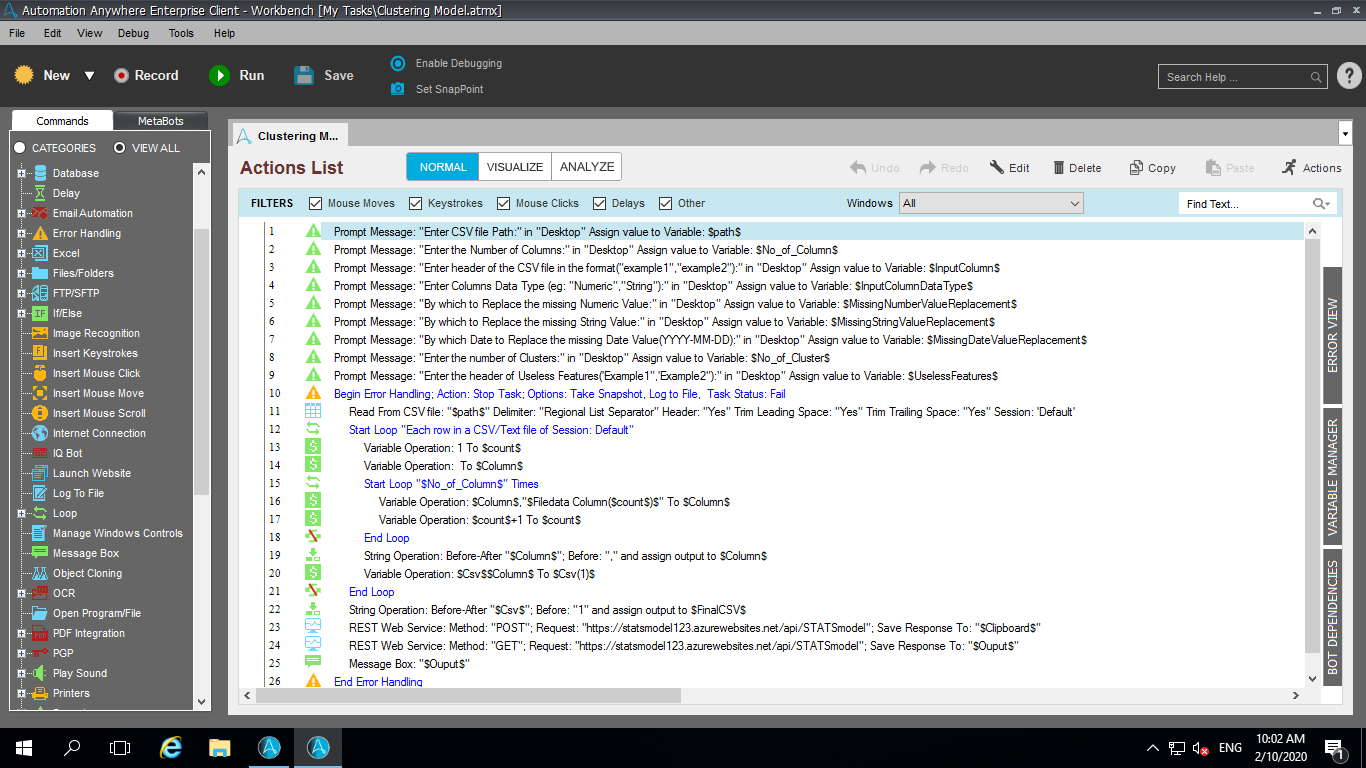The width and height of the screenshot is (1366, 768).
Task: Click the Find Text input field
Action: coord(1245,204)
